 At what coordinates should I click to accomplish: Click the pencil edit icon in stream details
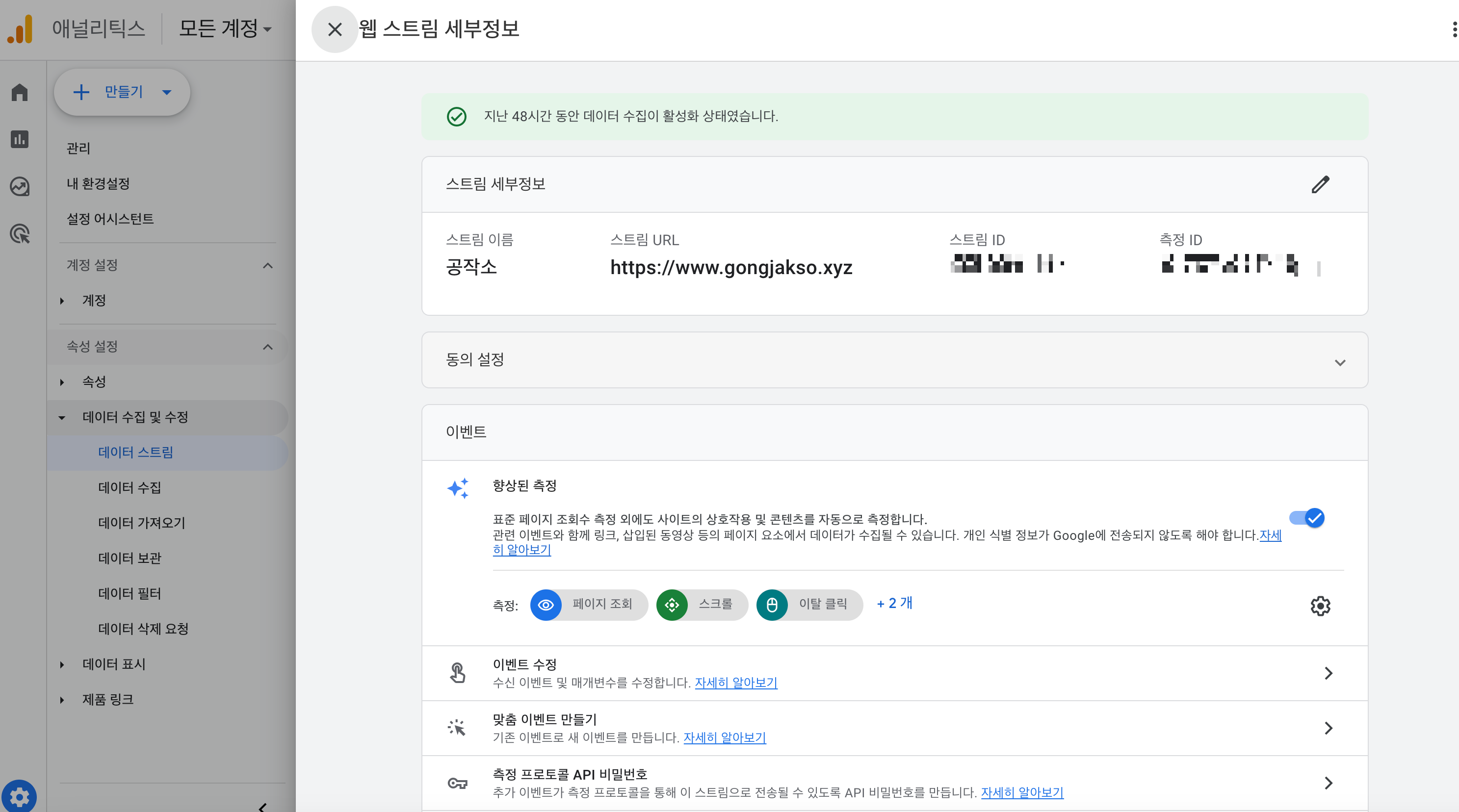pyautogui.click(x=1320, y=184)
